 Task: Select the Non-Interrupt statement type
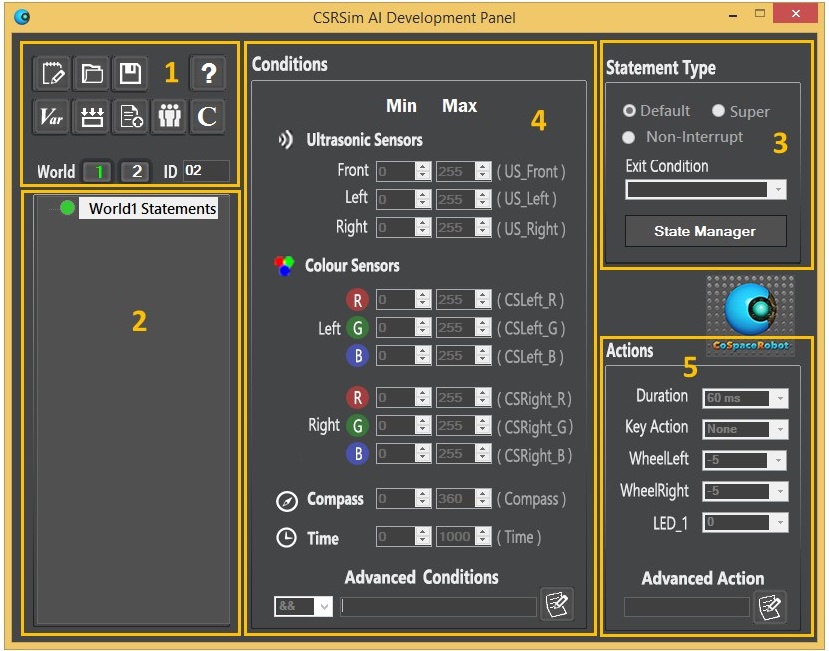click(x=630, y=137)
